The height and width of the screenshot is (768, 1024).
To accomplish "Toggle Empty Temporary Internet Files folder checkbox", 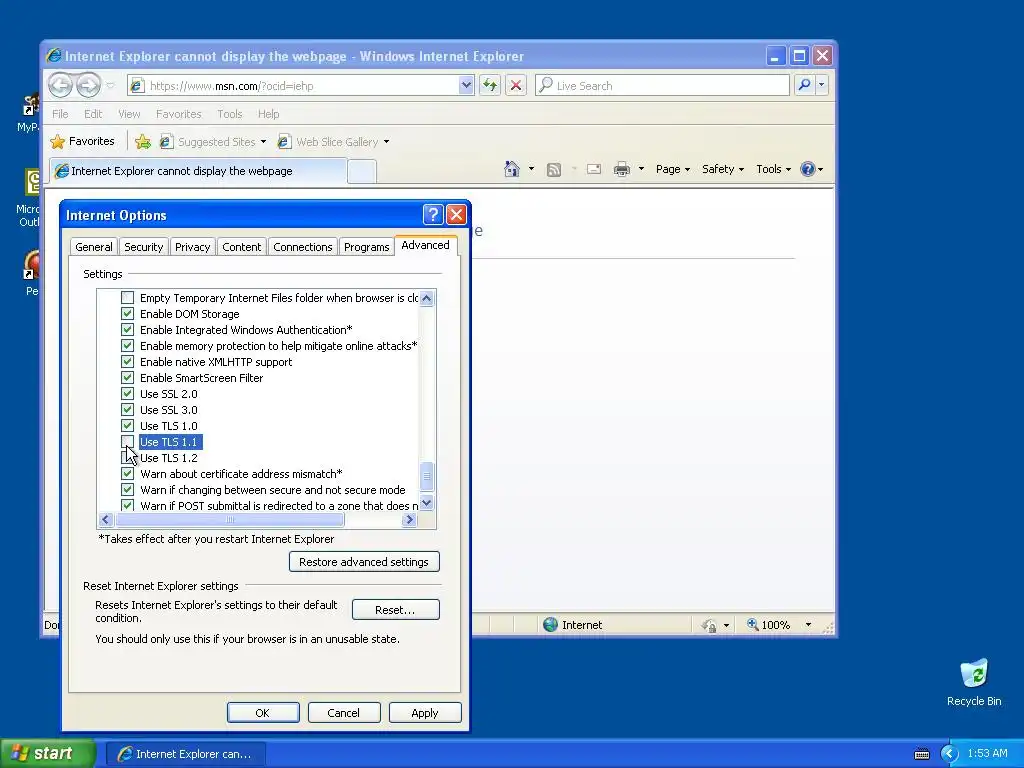I will 127,298.
